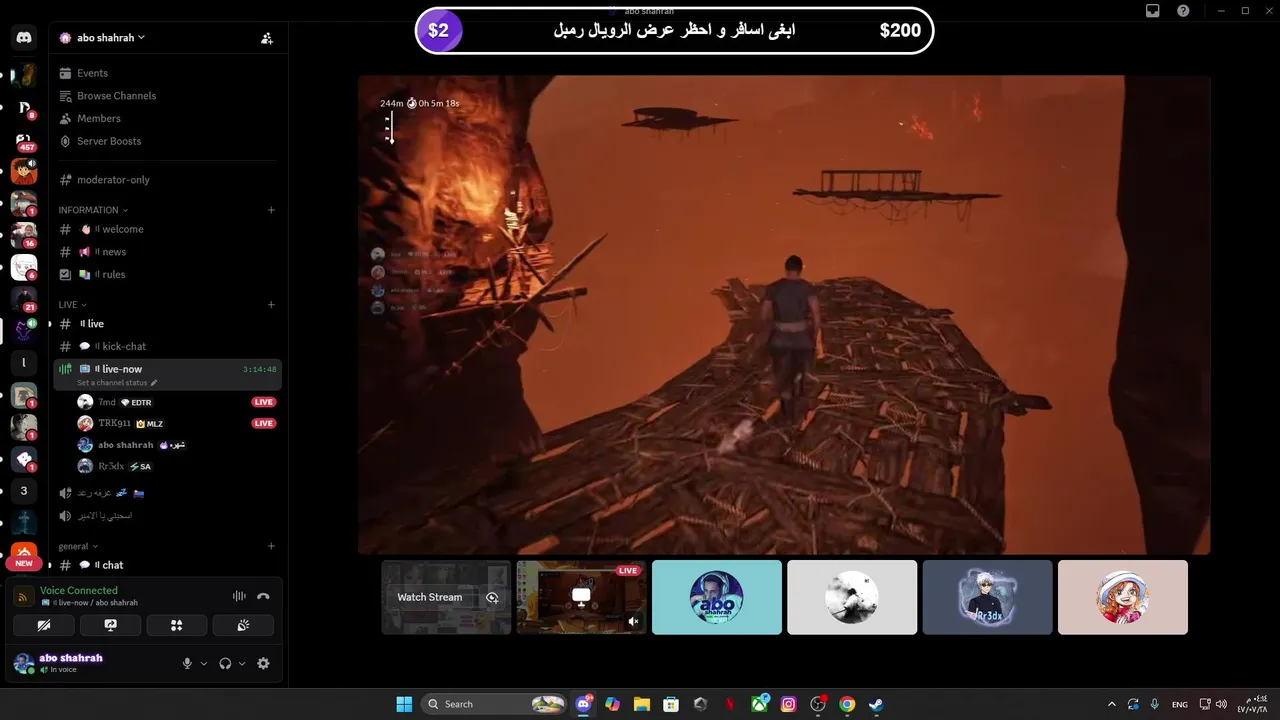Start an activity
Screen dimensions: 1280x720
(176, 625)
